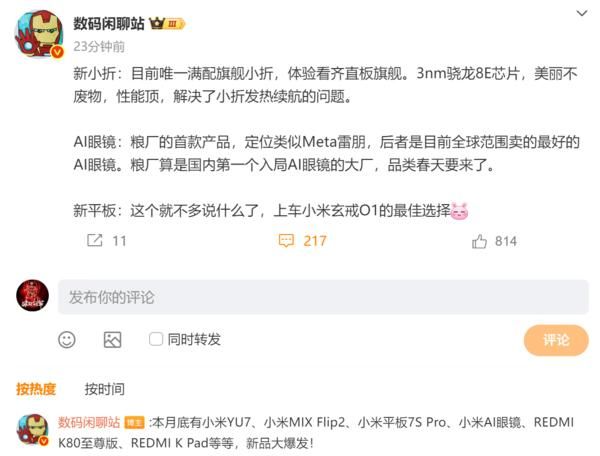
Task: Attach a picture using the image icon
Action: [112, 340]
